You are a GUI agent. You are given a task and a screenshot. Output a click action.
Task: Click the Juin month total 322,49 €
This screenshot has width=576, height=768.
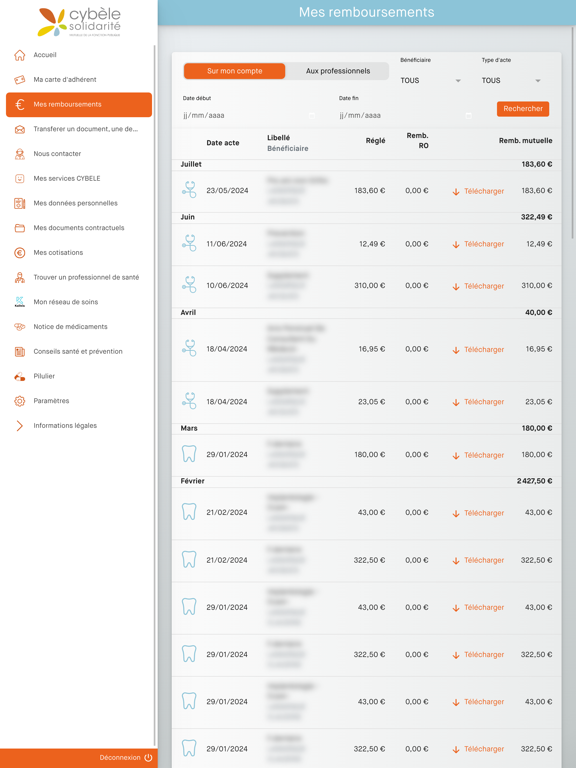click(536, 217)
